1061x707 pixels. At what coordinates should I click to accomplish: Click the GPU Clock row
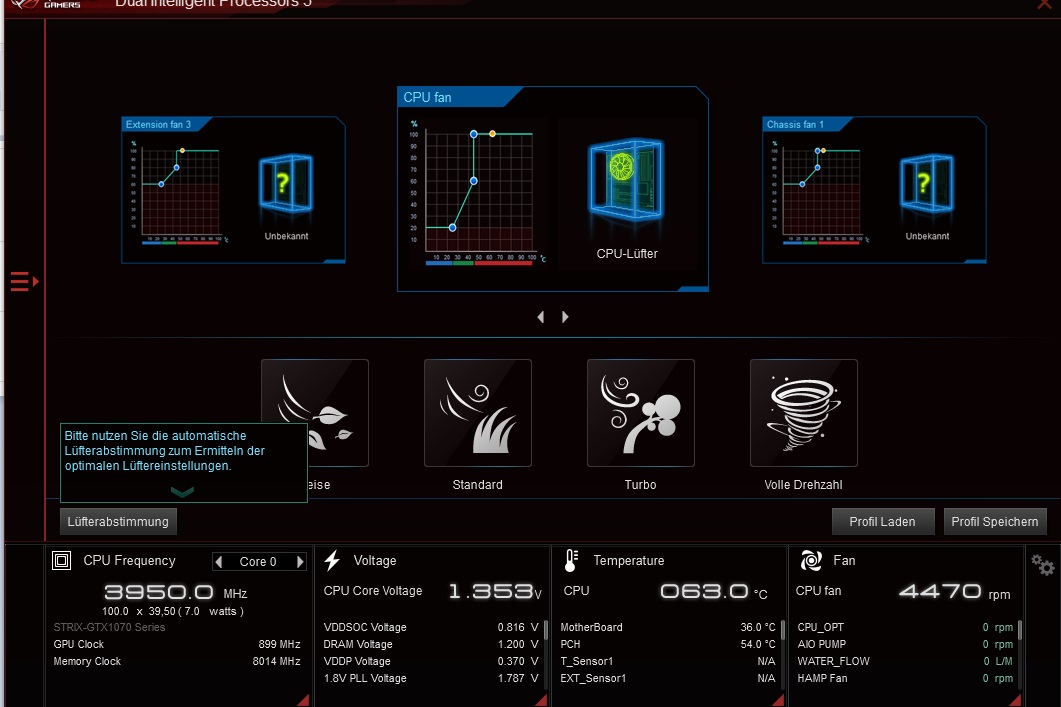coord(177,644)
